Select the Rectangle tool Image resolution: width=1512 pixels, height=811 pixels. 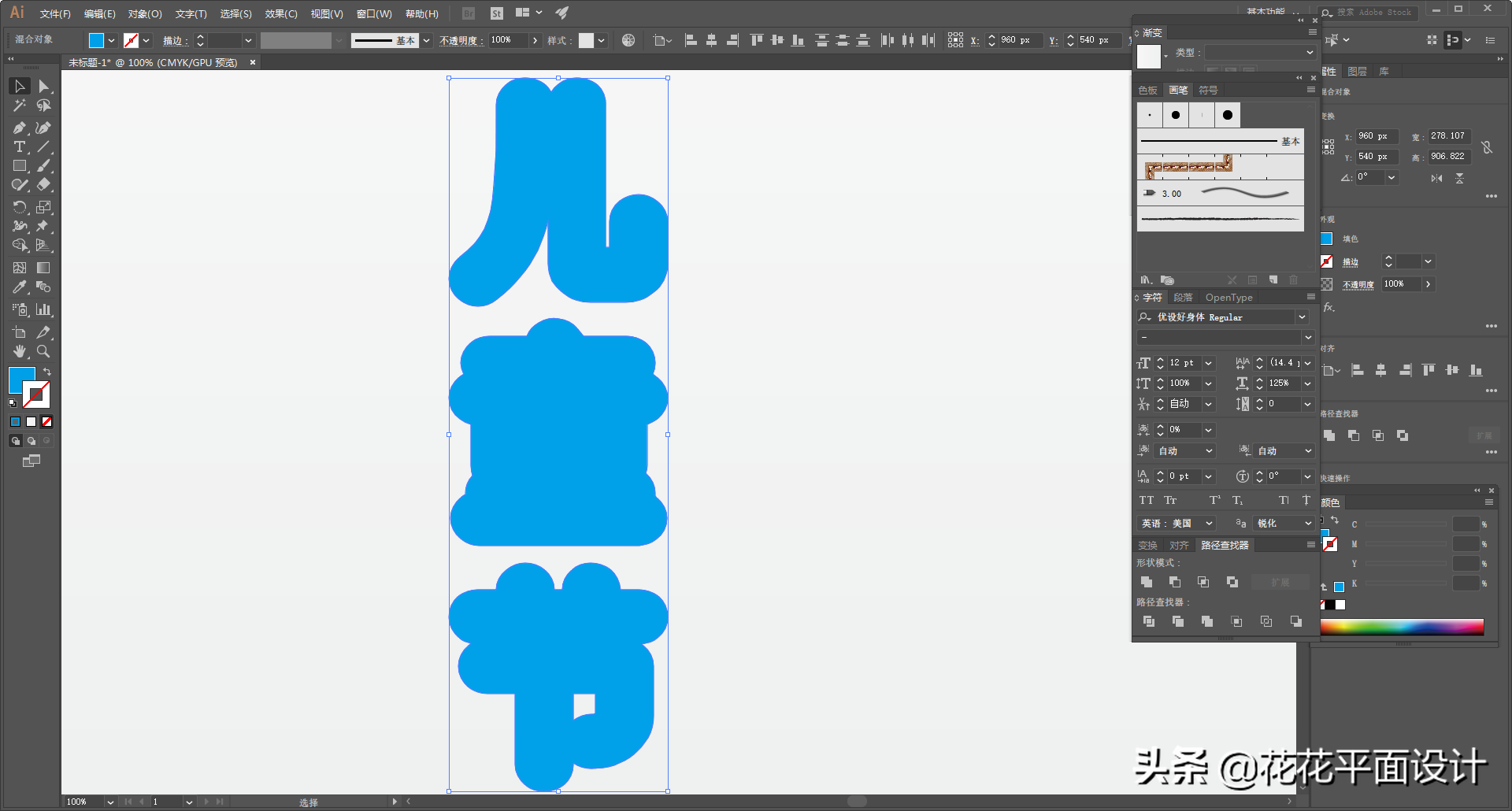[20, 166]
